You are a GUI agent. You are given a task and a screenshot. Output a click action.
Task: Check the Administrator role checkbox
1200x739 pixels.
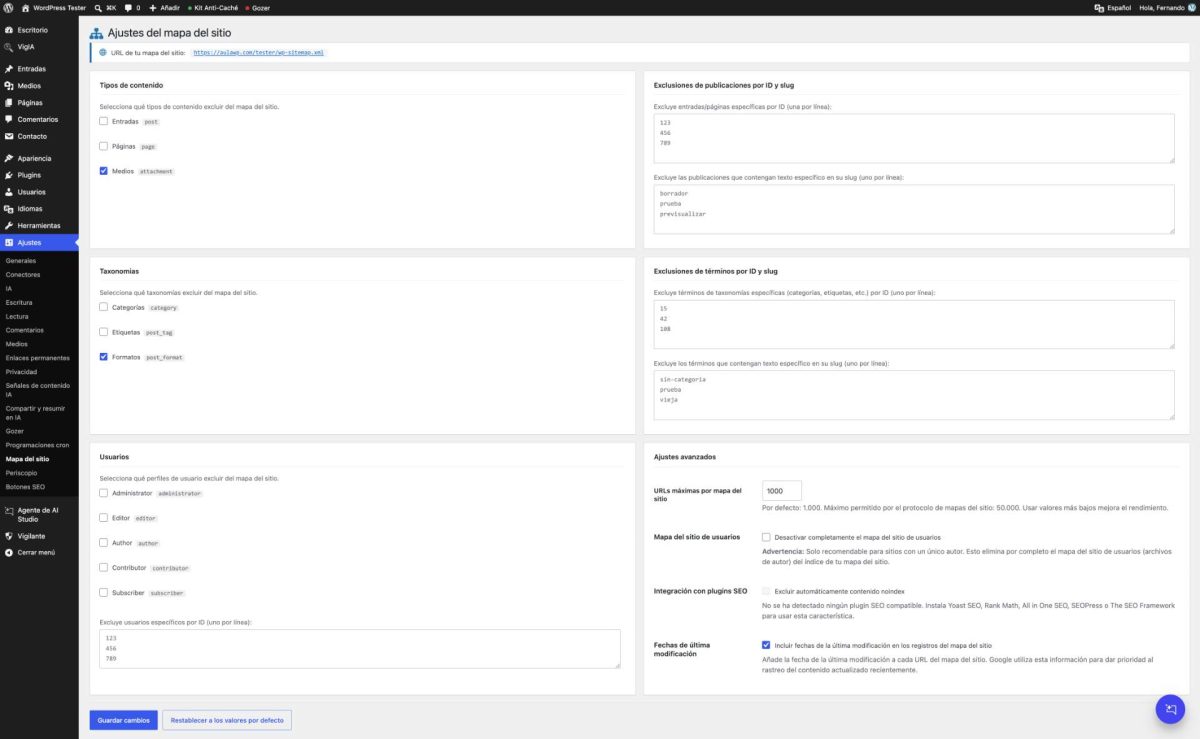point(104,493)
